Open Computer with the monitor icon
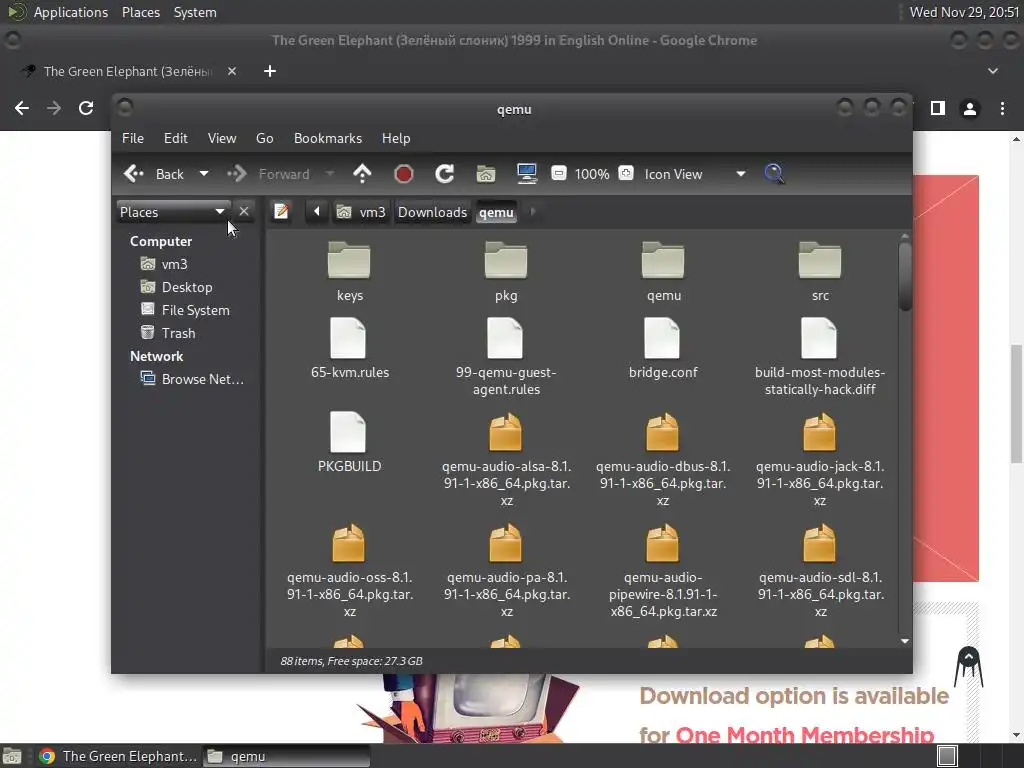Viewport: 1024px width, 768px height. (x=526, y=174)
